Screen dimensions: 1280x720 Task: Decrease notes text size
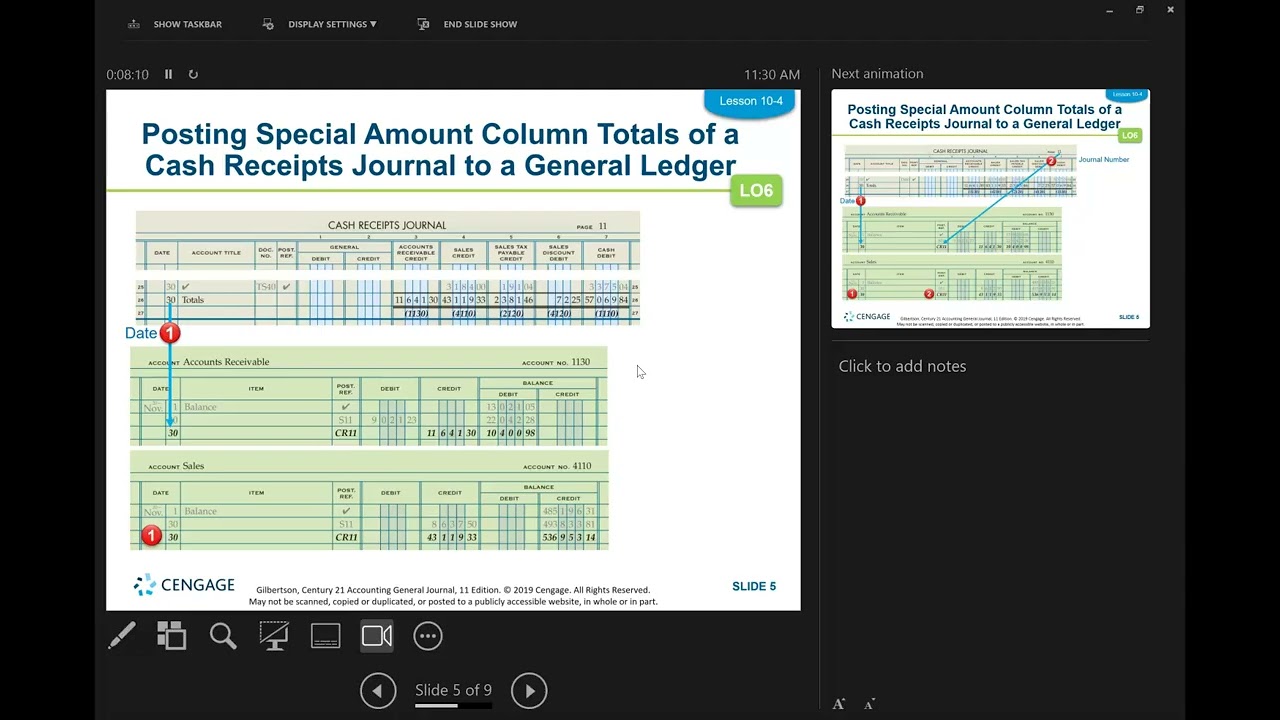point(869,704)
